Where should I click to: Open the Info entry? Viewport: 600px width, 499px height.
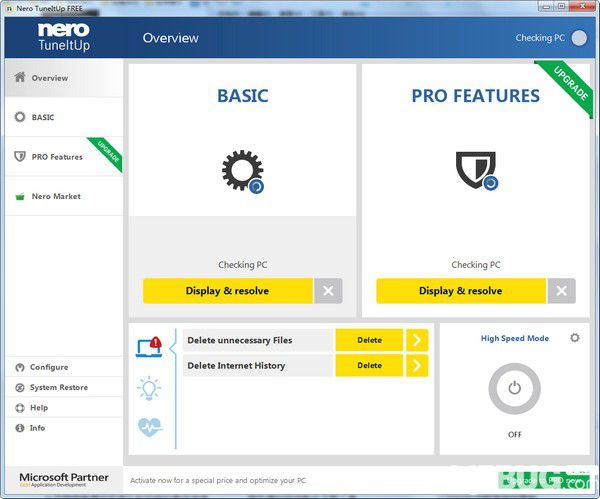(64, 428)
